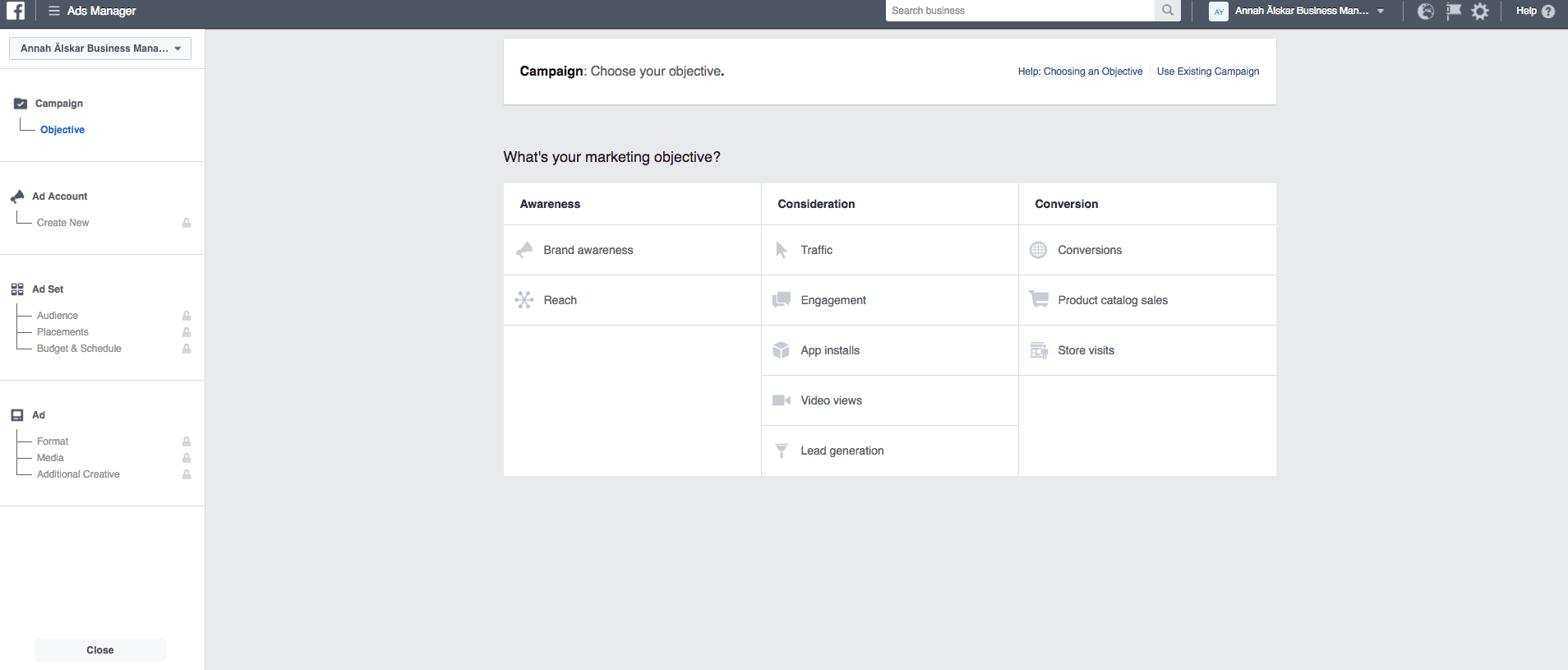The image size is (1568, 670).
Task: Select the Lead generation objective
Action: 842,451
